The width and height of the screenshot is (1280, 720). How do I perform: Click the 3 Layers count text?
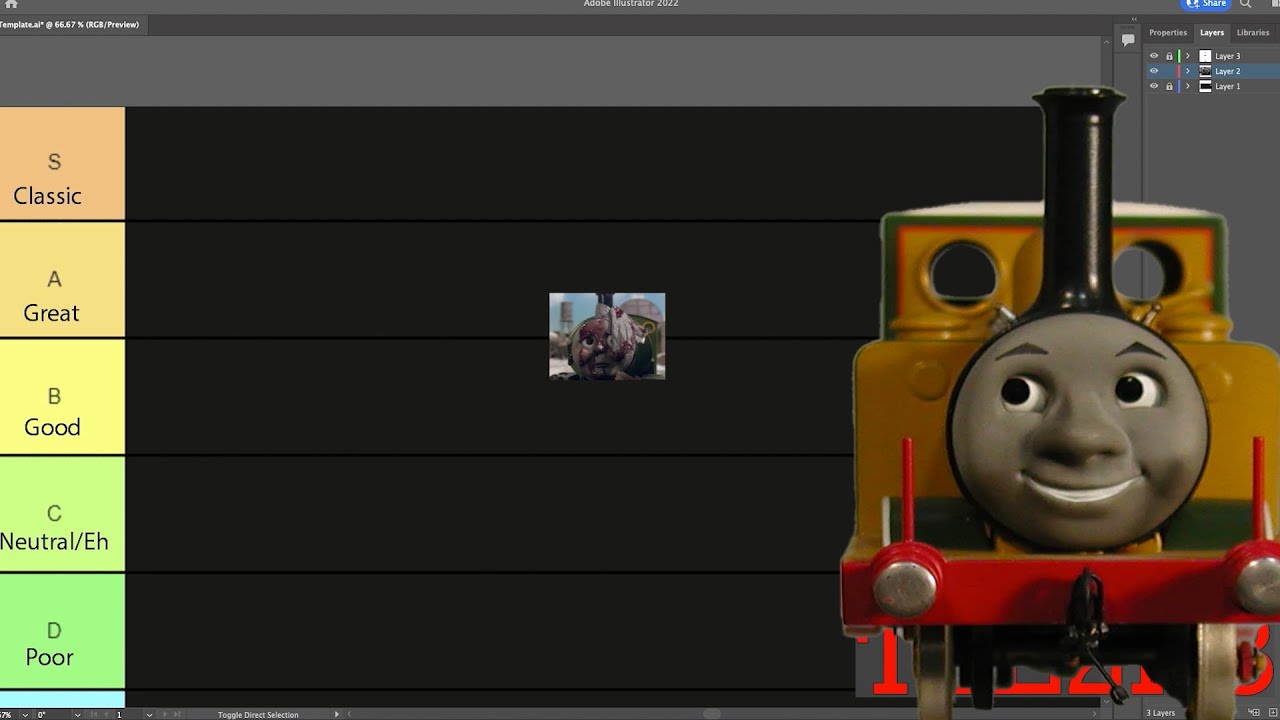pos(1161,713)
